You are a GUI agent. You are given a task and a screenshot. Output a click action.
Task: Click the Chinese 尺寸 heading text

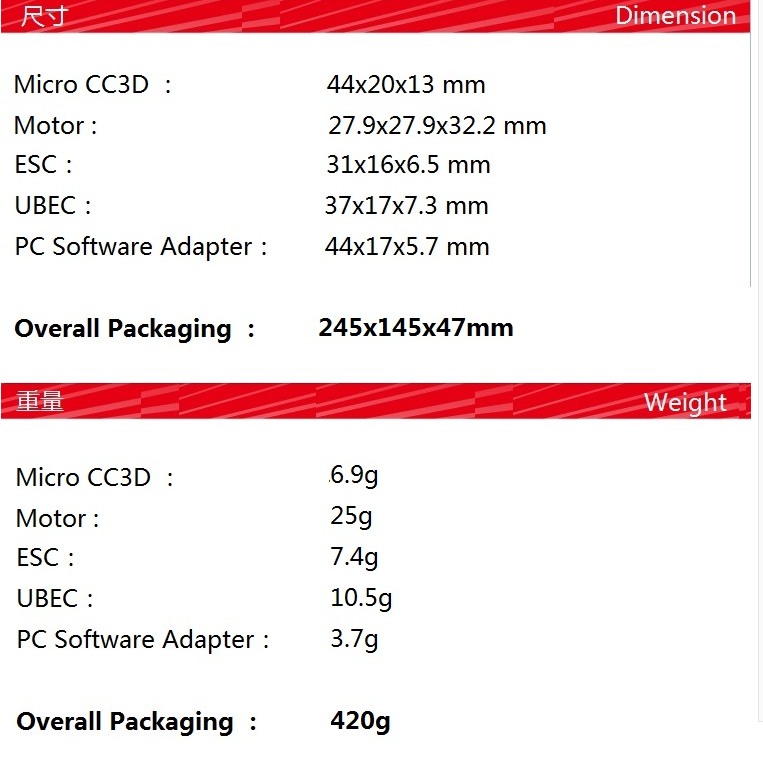tap(44, 16)
